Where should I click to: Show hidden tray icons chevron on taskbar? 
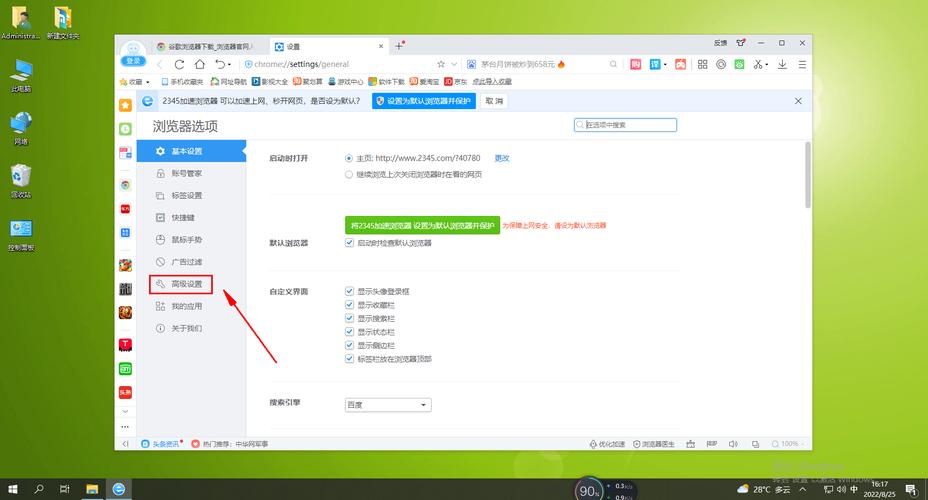click(x=803, y=489)
